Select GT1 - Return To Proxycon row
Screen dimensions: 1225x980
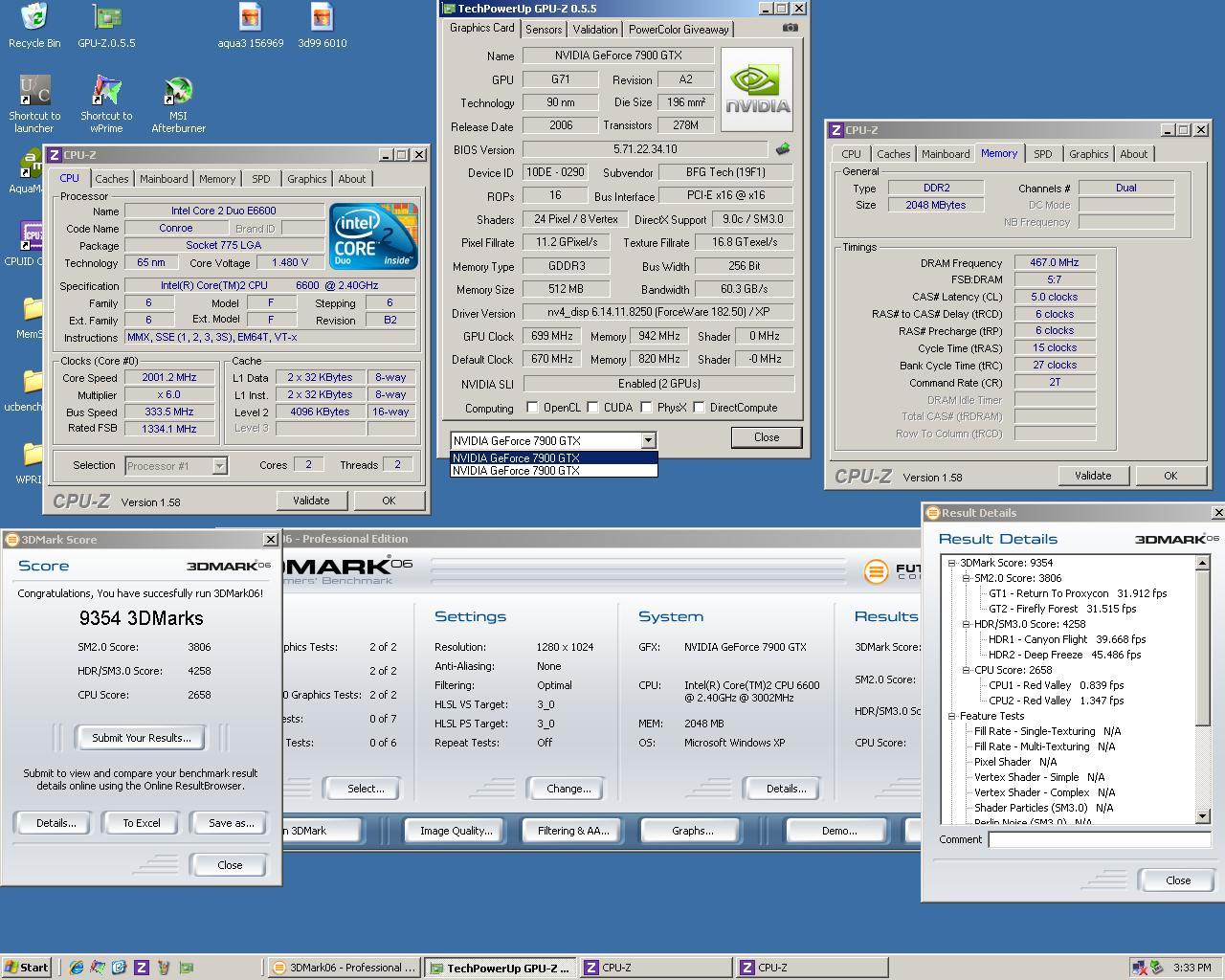(1078, 593)
